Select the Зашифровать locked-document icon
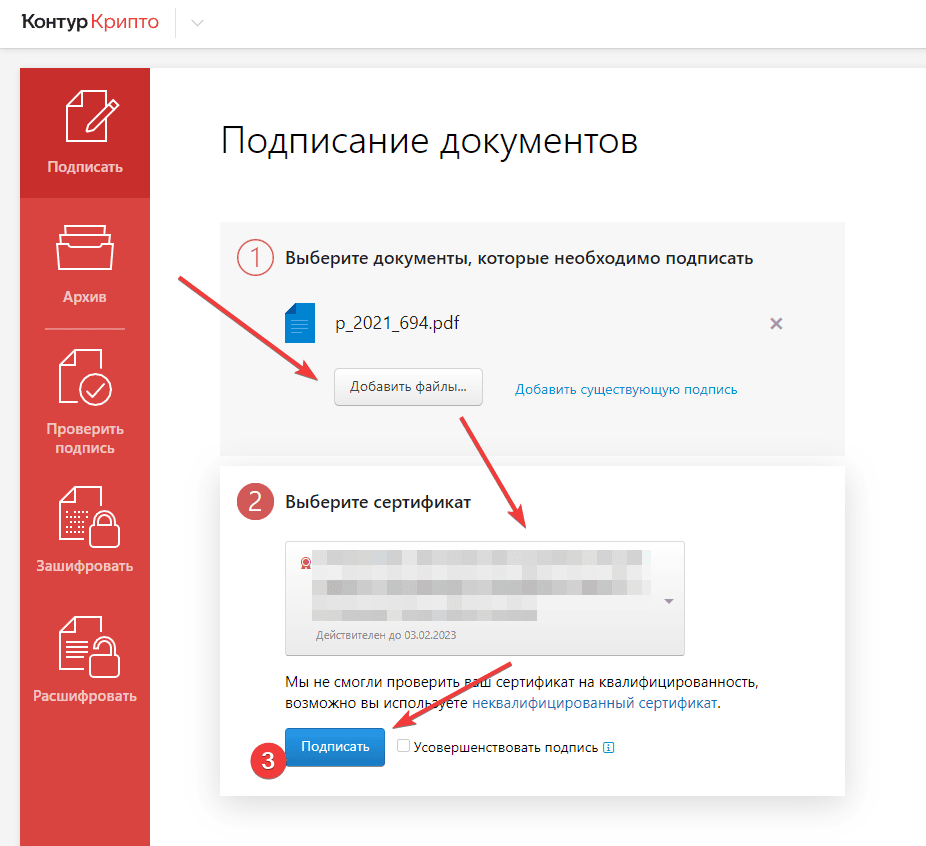 coord(85,515)
